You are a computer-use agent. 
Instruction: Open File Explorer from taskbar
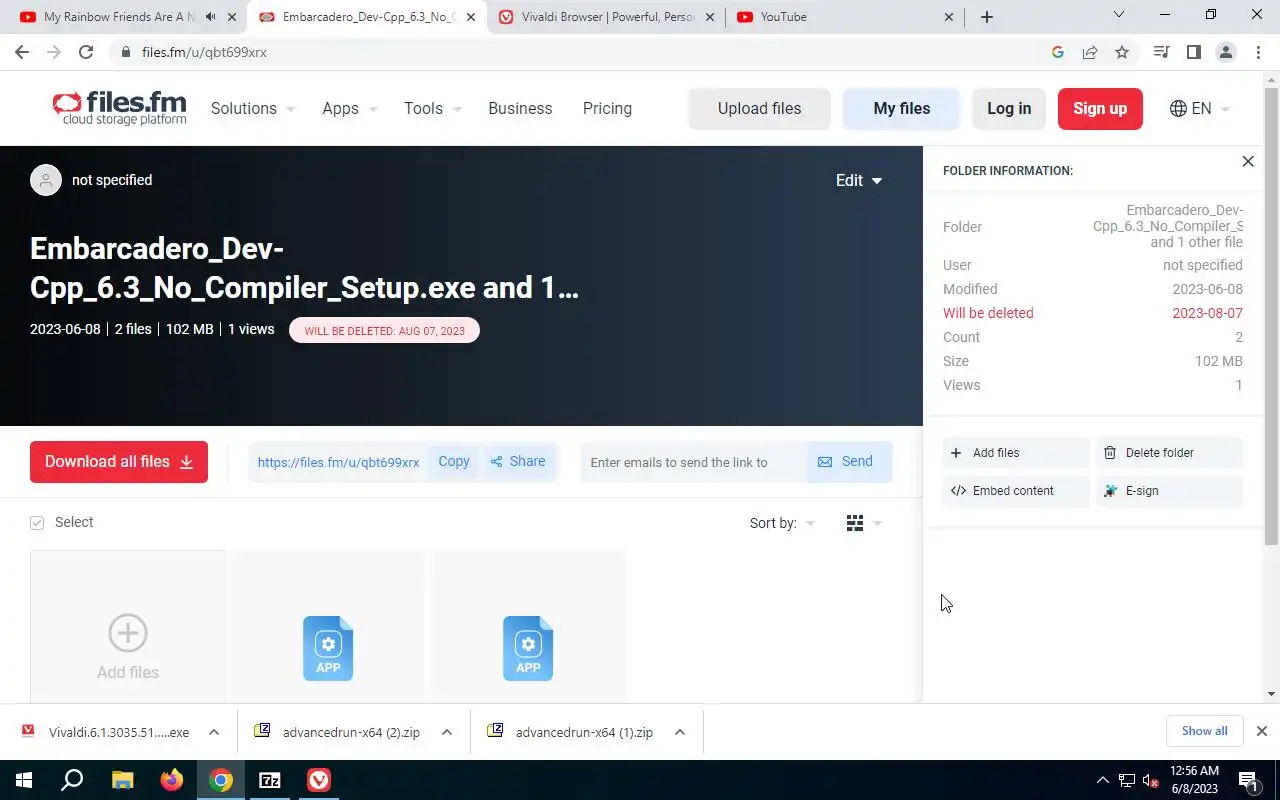pyautogui.click(x=122, y=780)
